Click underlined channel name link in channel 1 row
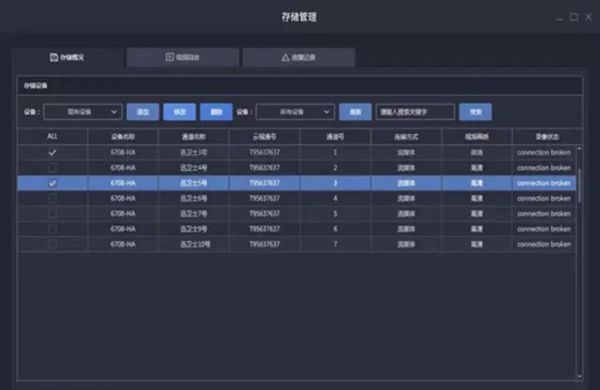 tap(194, 153)
